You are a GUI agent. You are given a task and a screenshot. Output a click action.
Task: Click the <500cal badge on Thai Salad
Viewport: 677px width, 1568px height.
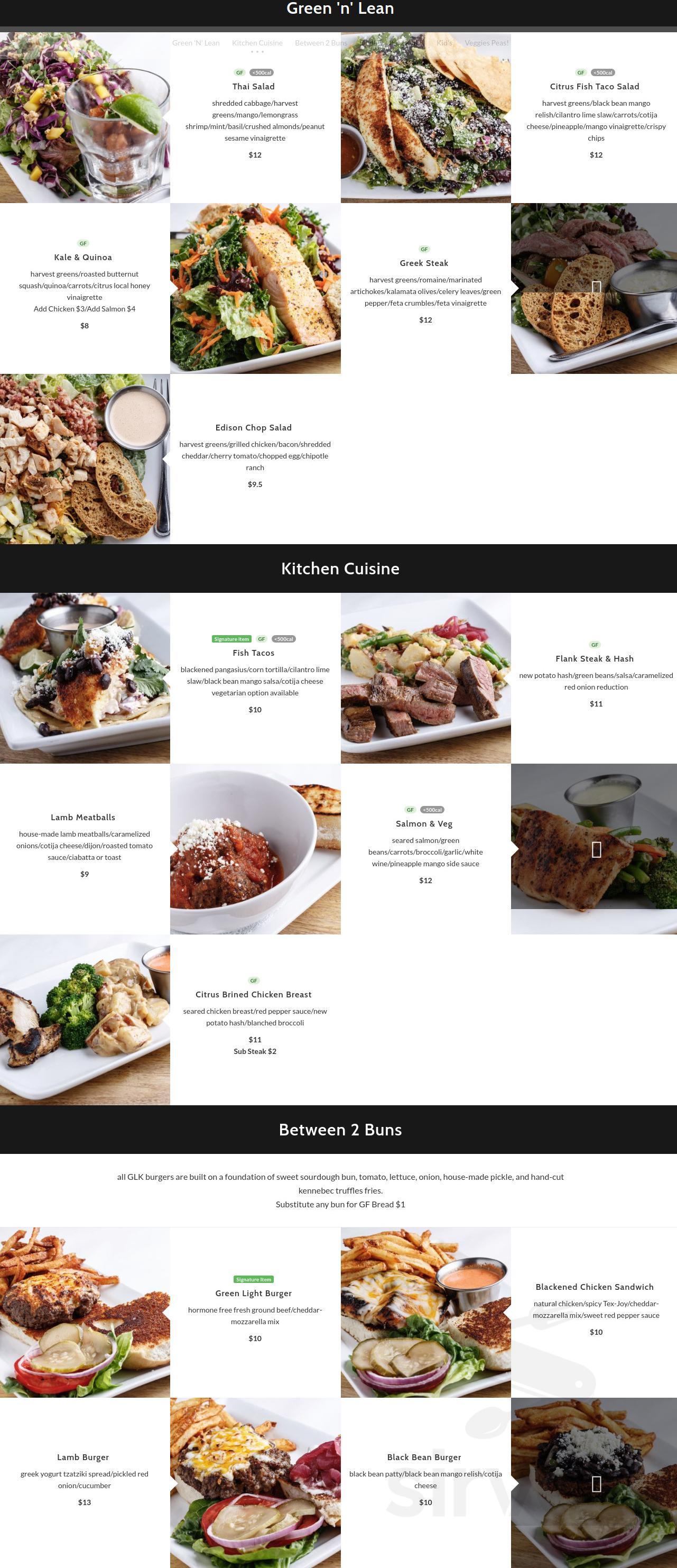pyautogui.click(x=262, y=72)
